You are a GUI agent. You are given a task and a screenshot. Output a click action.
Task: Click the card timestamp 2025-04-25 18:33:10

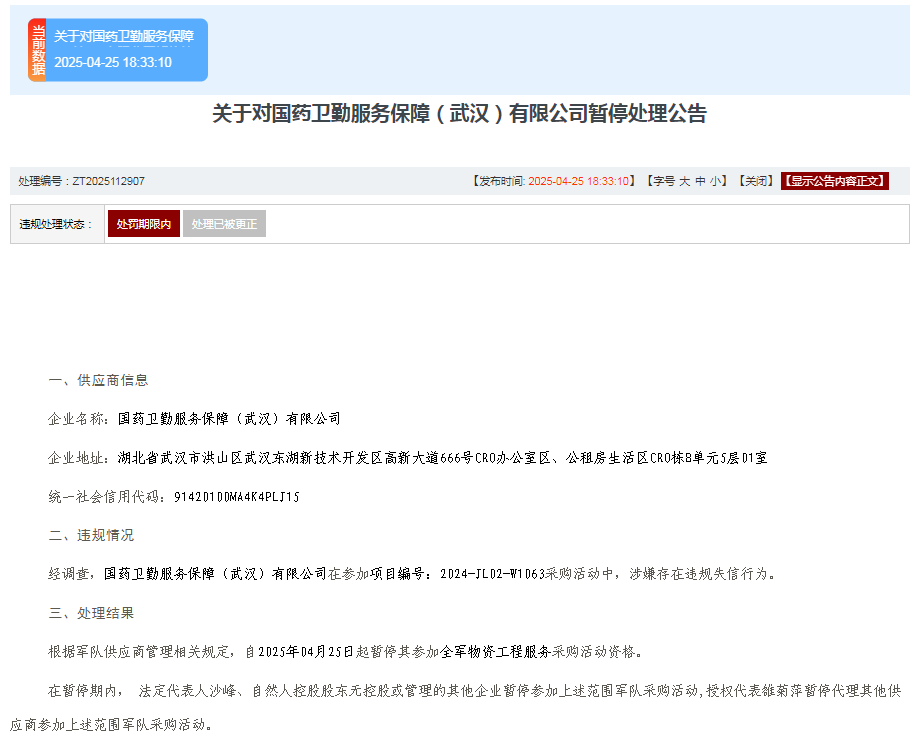click(x=113, y=62)
